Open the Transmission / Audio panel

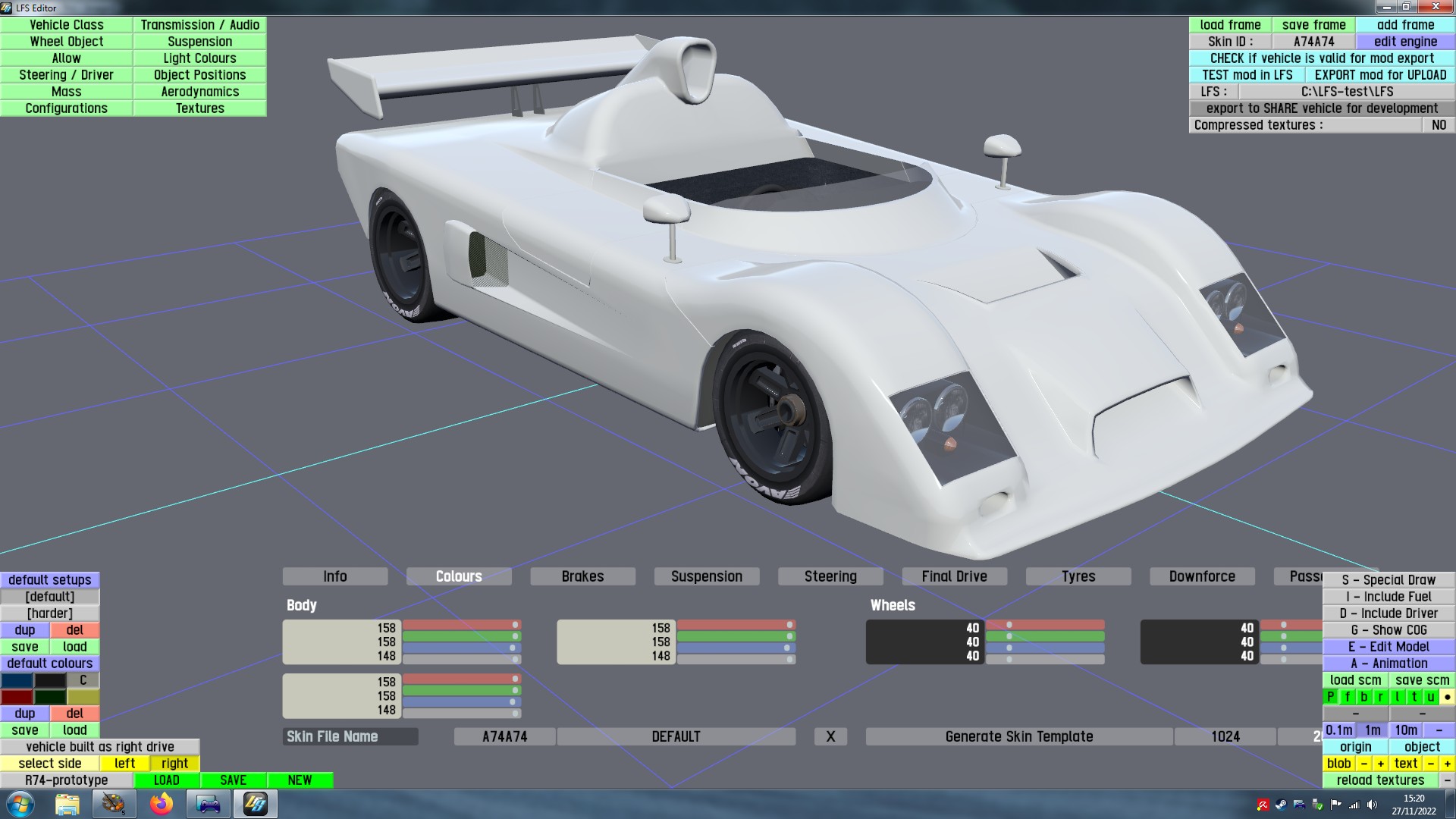tap(199, 25)
